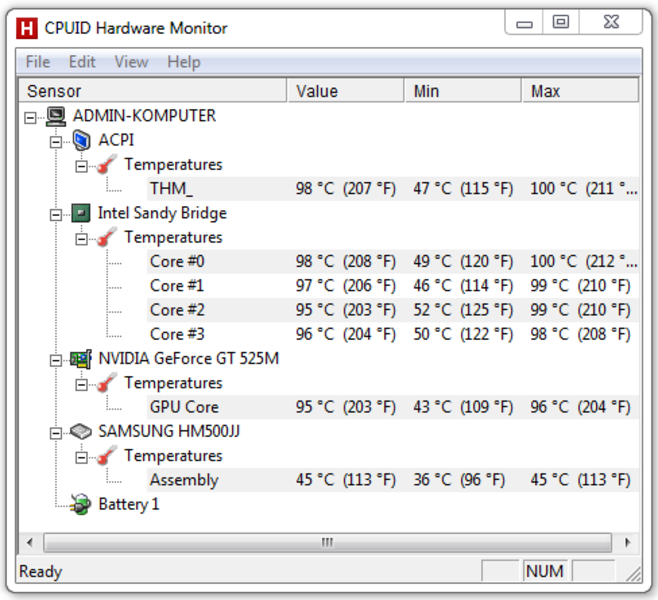Select the ACPI label

click(116, 140)
